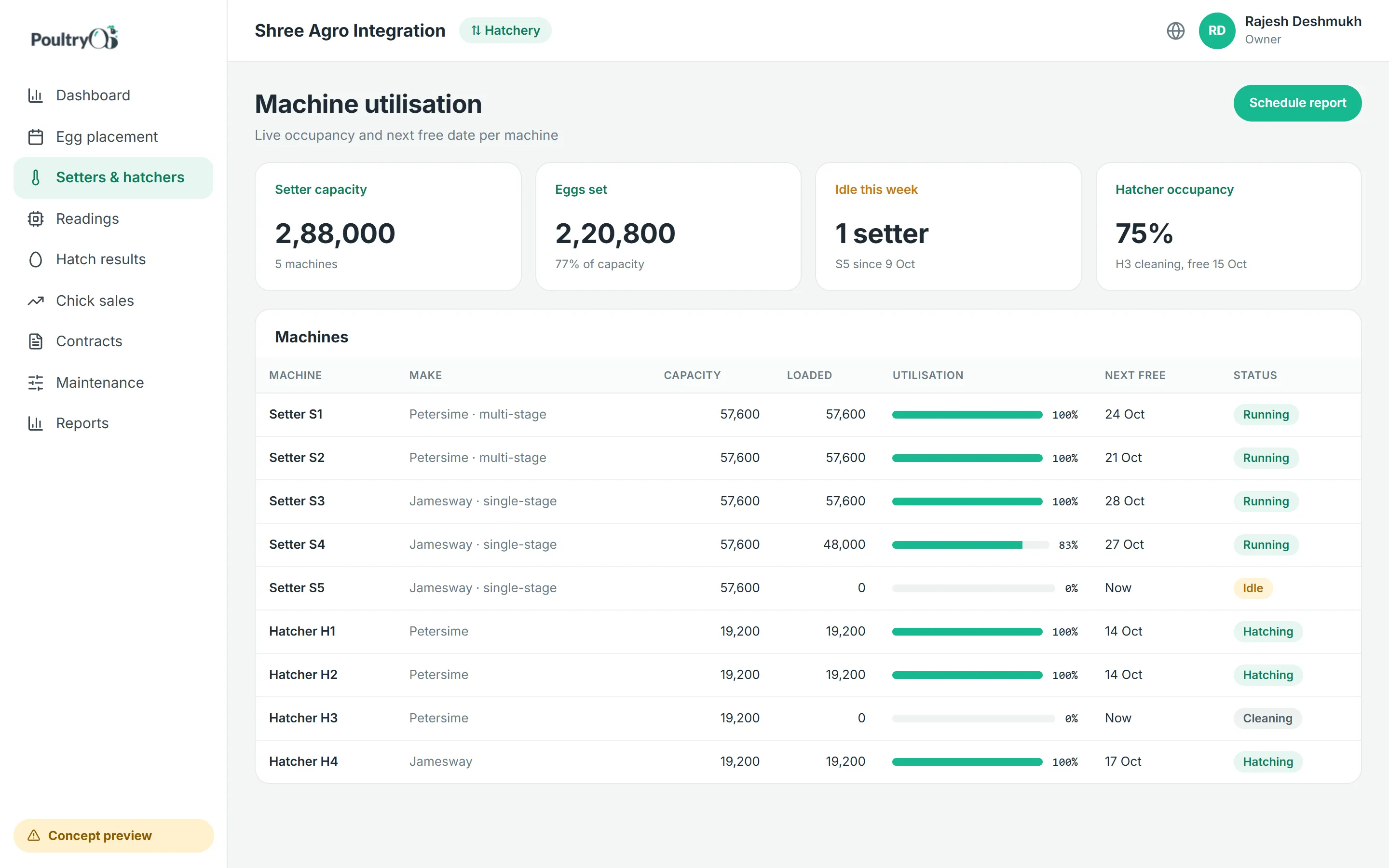Click the Concept preview banner
Screen dimensions: 1389x868
click(x=113, y=835)
